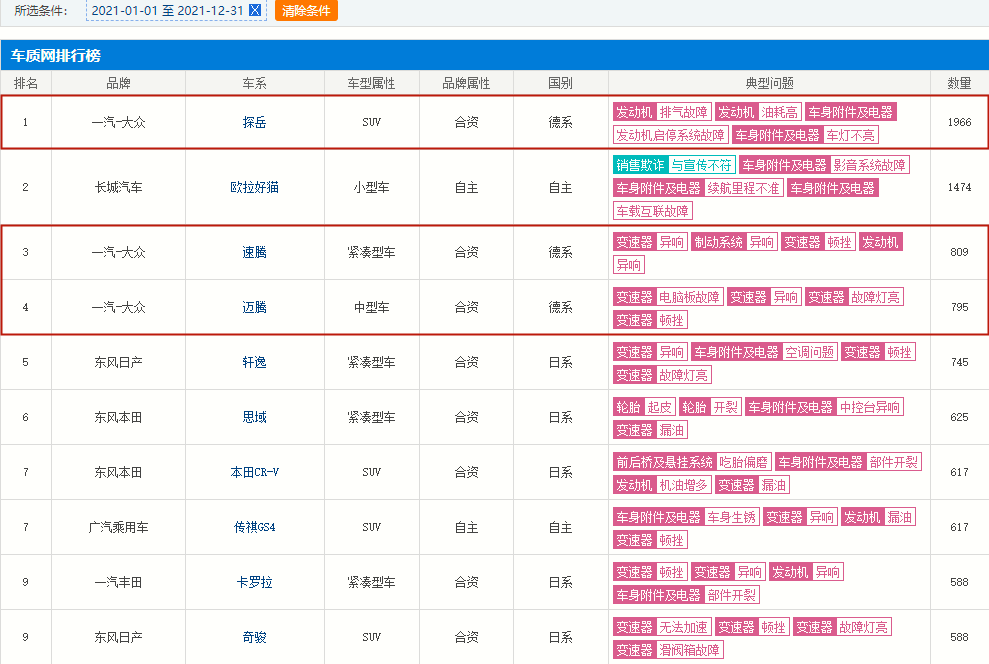Click the 排名 column header
989x664 pixels.
(26, 83)
